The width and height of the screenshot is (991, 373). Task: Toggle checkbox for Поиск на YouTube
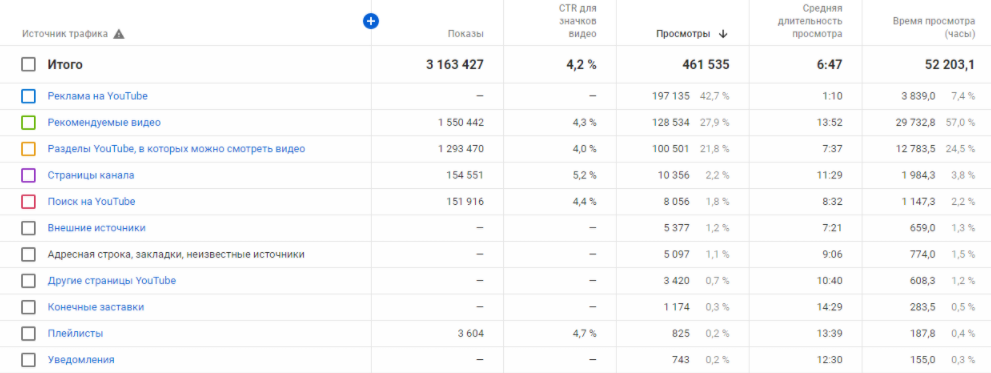pyautogui.click(x=28, y=202)
